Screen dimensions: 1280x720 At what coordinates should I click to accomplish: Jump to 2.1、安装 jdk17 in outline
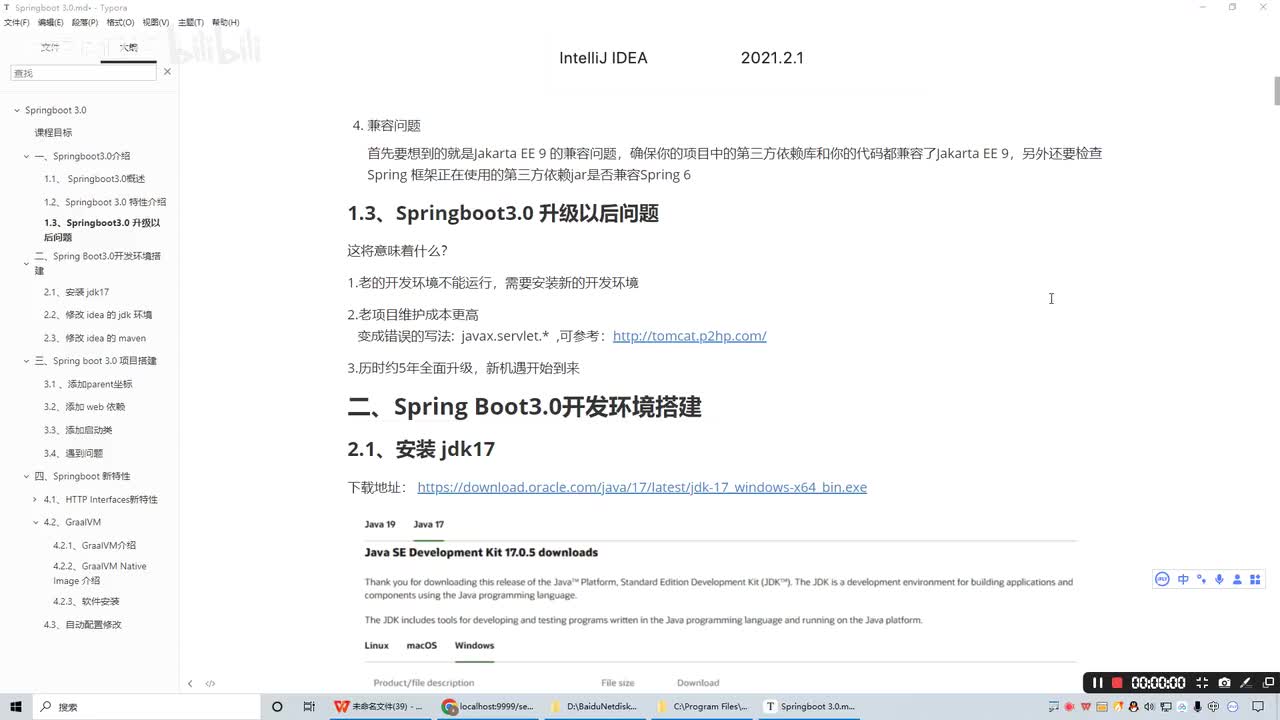pyautogui.click(x=76, y=292)
